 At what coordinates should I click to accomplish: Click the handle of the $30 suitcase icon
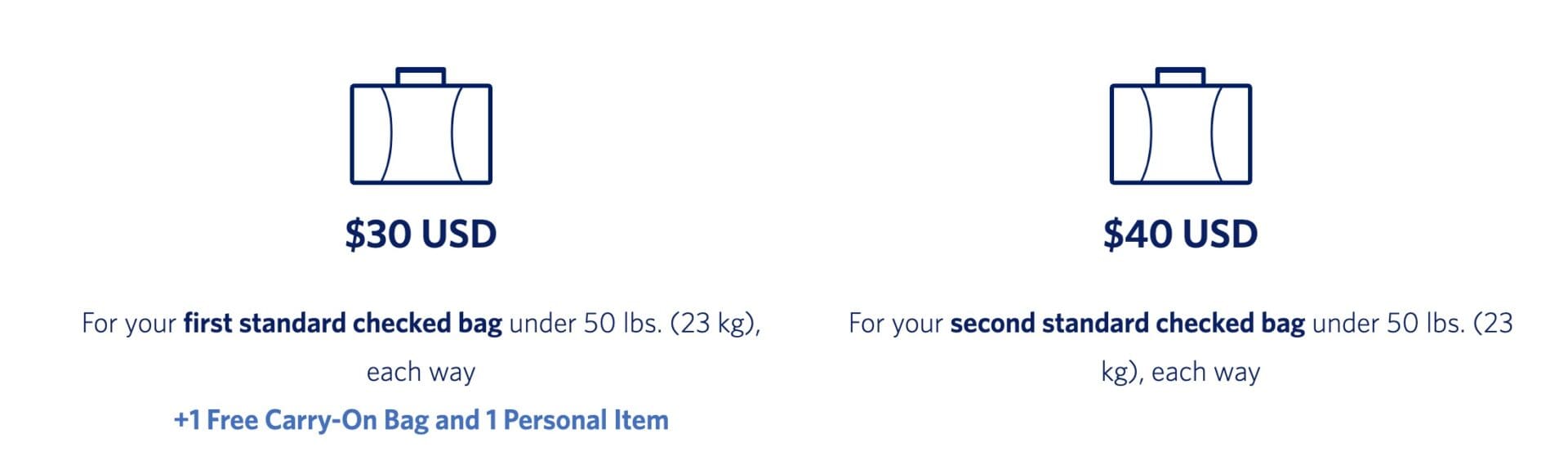(421, 74)
